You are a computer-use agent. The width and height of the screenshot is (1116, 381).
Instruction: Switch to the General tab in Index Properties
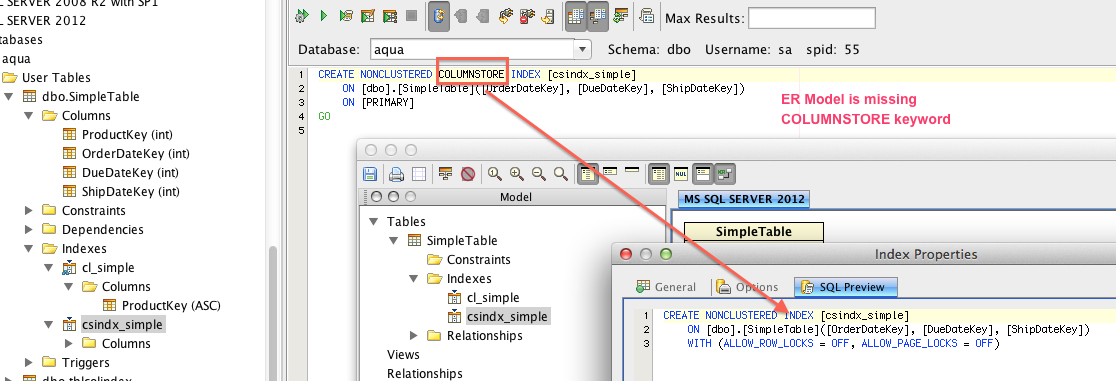pyautogui.click(x=665, y=287)
